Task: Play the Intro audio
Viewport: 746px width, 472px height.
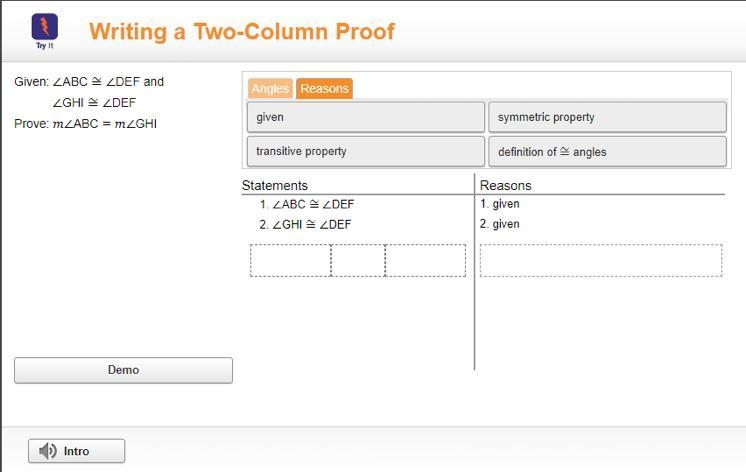Action: pos(77,451)
